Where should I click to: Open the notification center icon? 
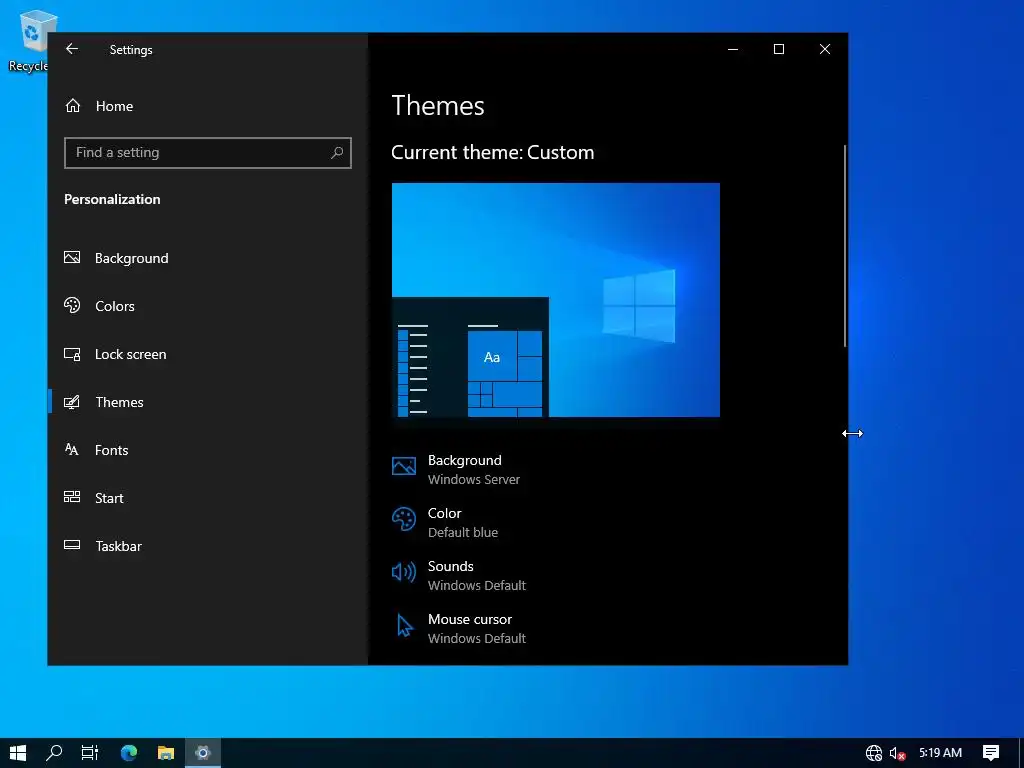[x=991, y=753]
